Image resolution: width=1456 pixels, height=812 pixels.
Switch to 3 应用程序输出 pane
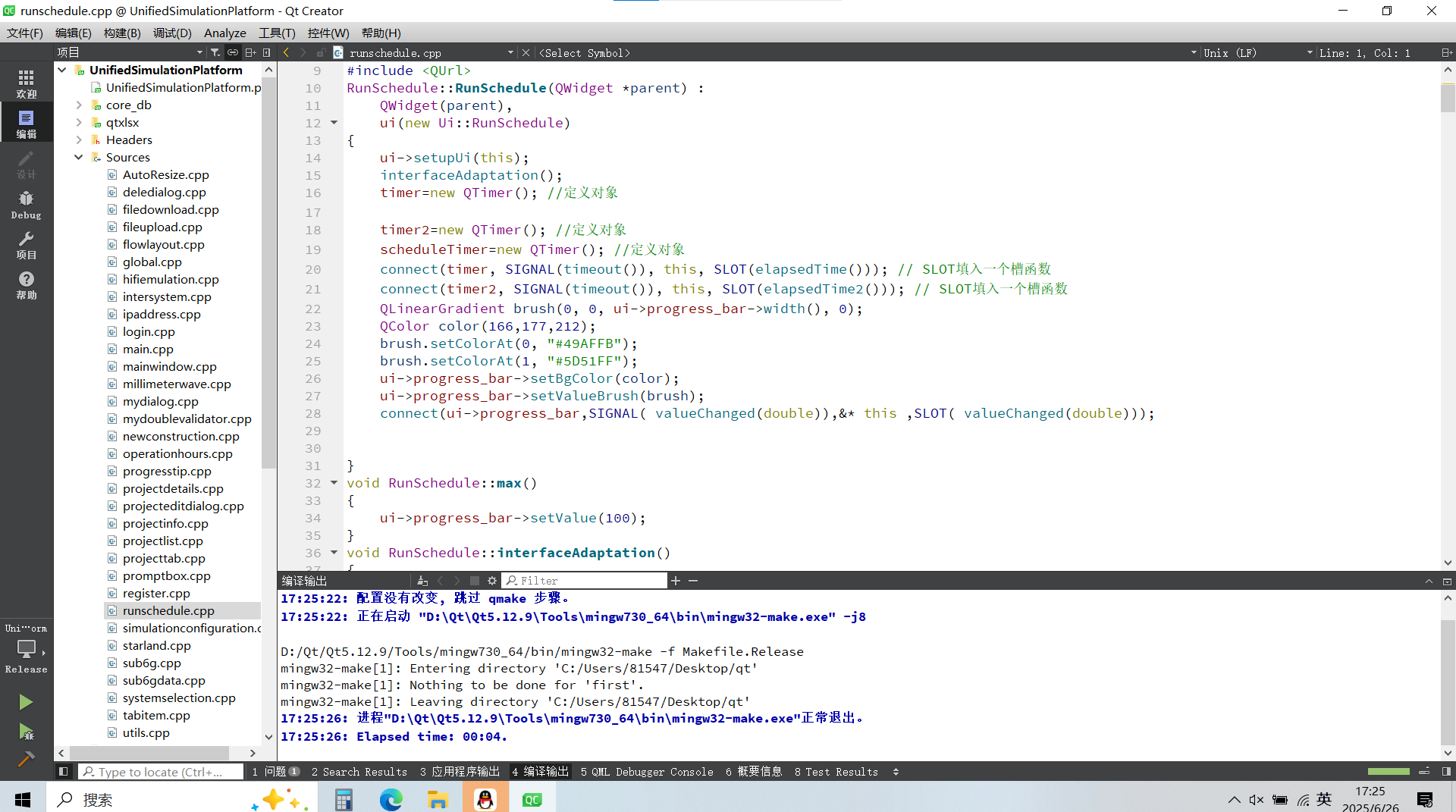(x=460, y=772)
